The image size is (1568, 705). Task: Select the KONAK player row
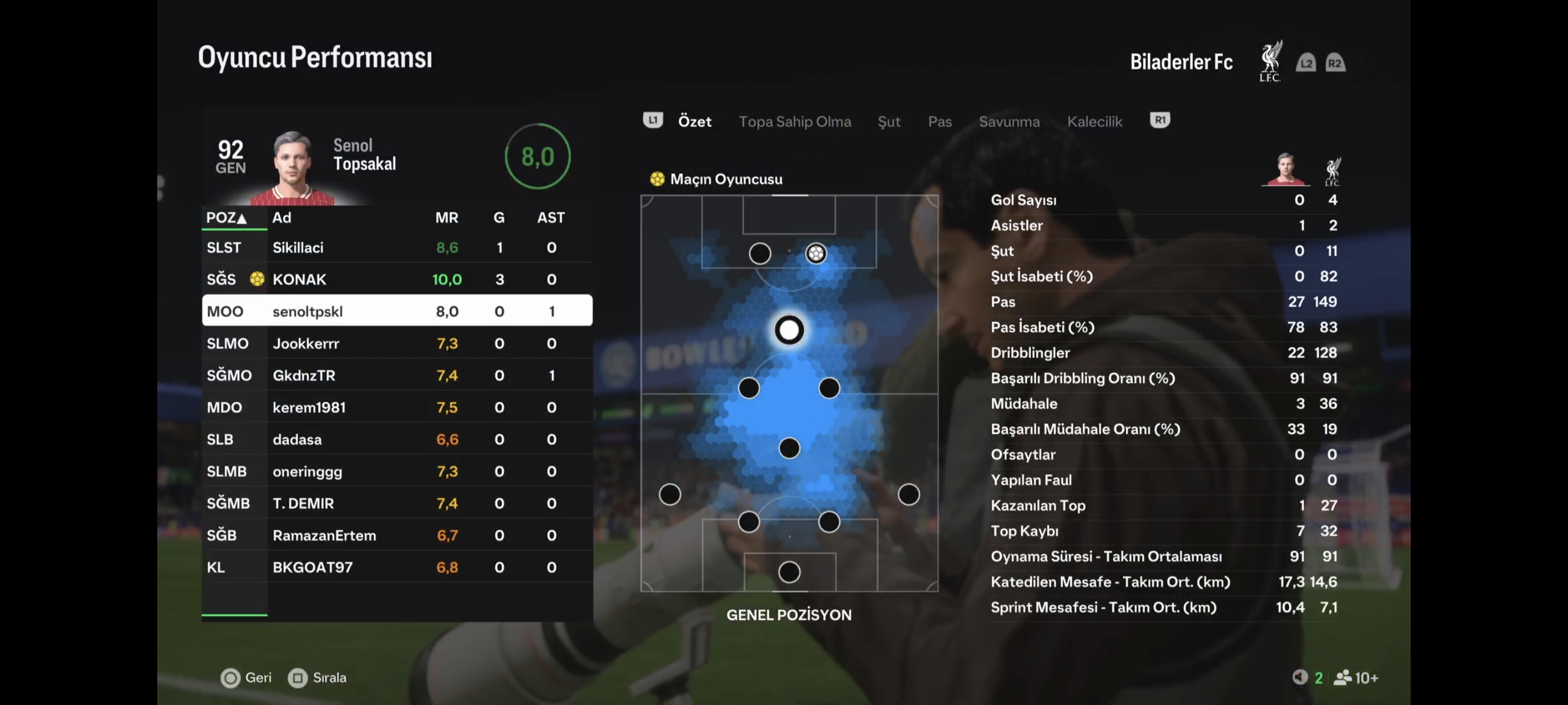(x=397, y=279)
